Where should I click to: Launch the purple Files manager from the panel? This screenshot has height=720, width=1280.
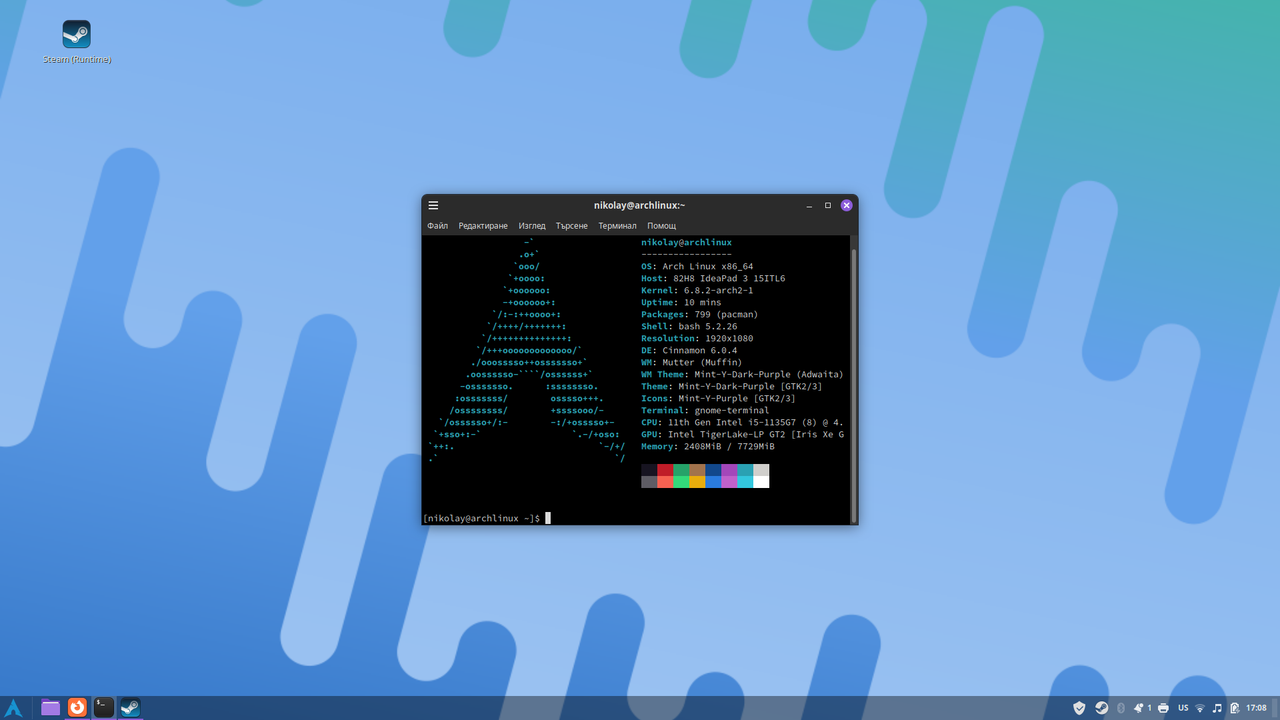point(50,708)
